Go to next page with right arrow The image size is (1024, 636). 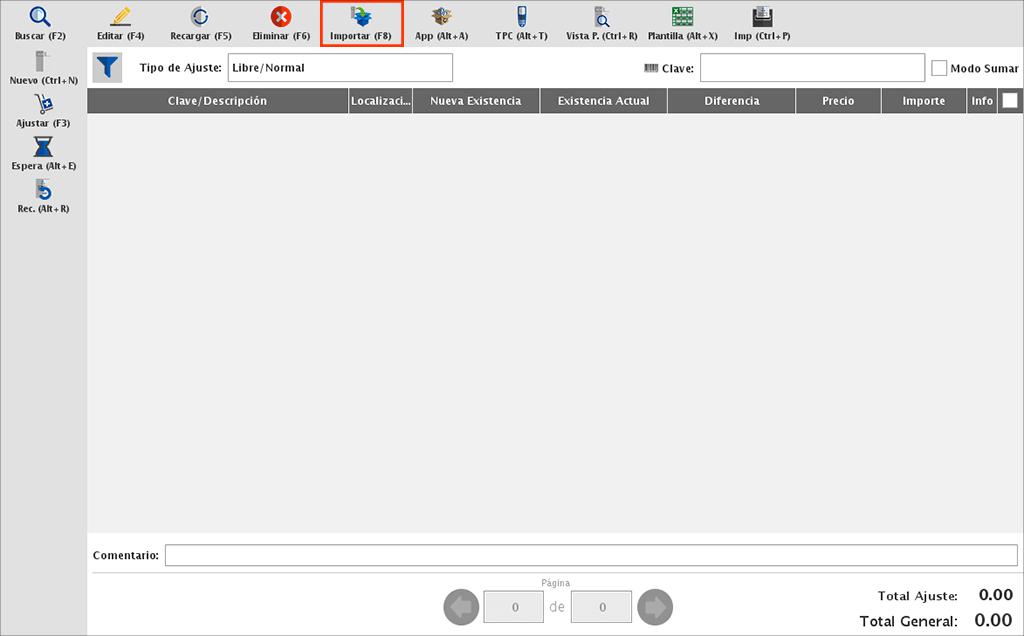[x=655, y=607]
